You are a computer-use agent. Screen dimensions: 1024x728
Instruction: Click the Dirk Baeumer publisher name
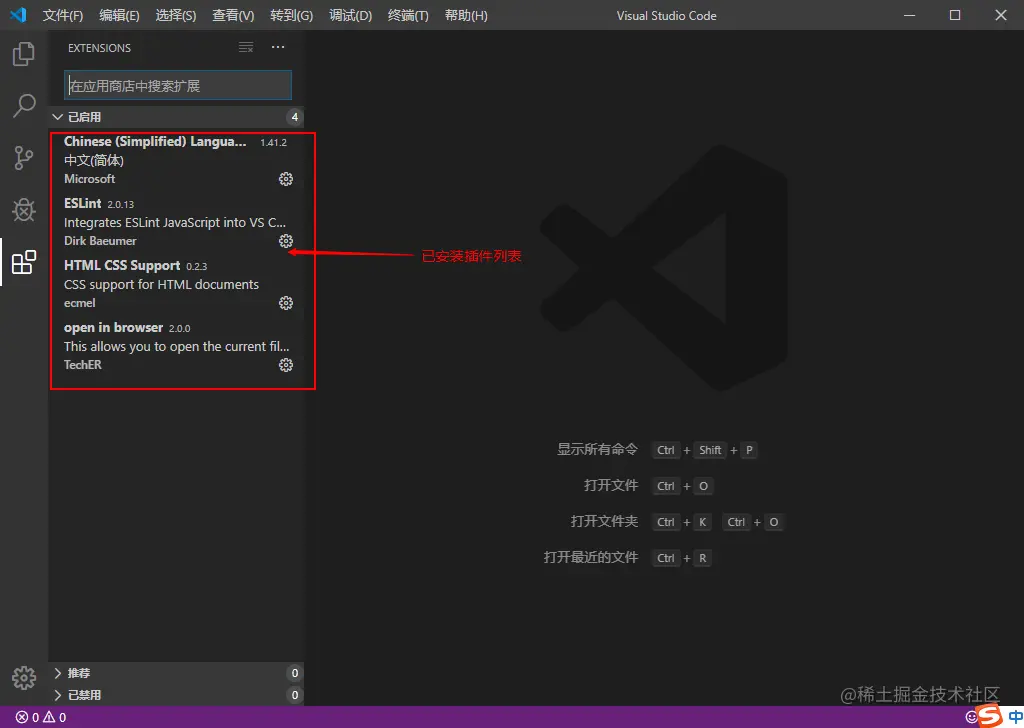pos(100,241)
